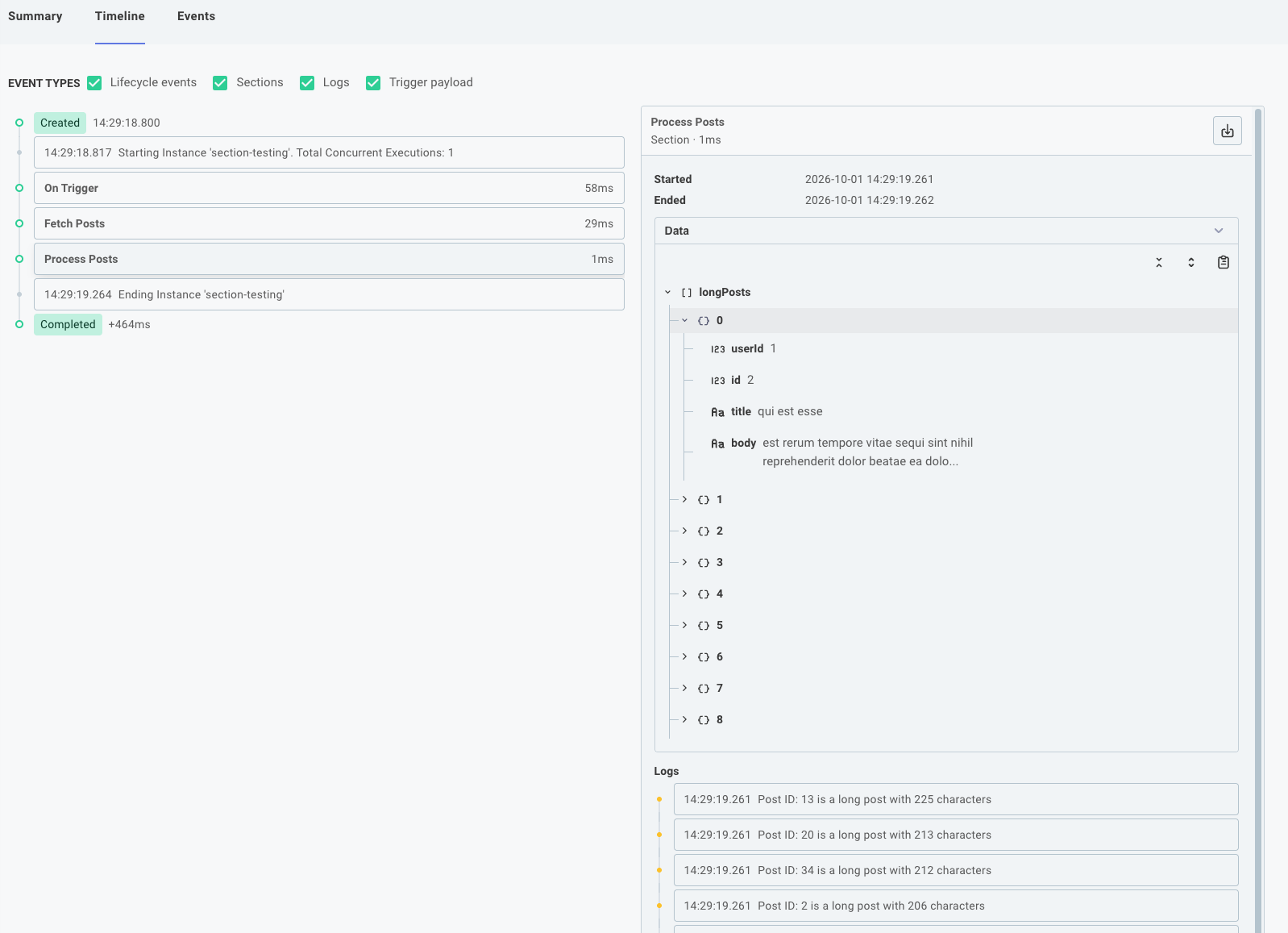Click the Ending Instance log entry
1288x933 pixels.
[x=329, y=294]
